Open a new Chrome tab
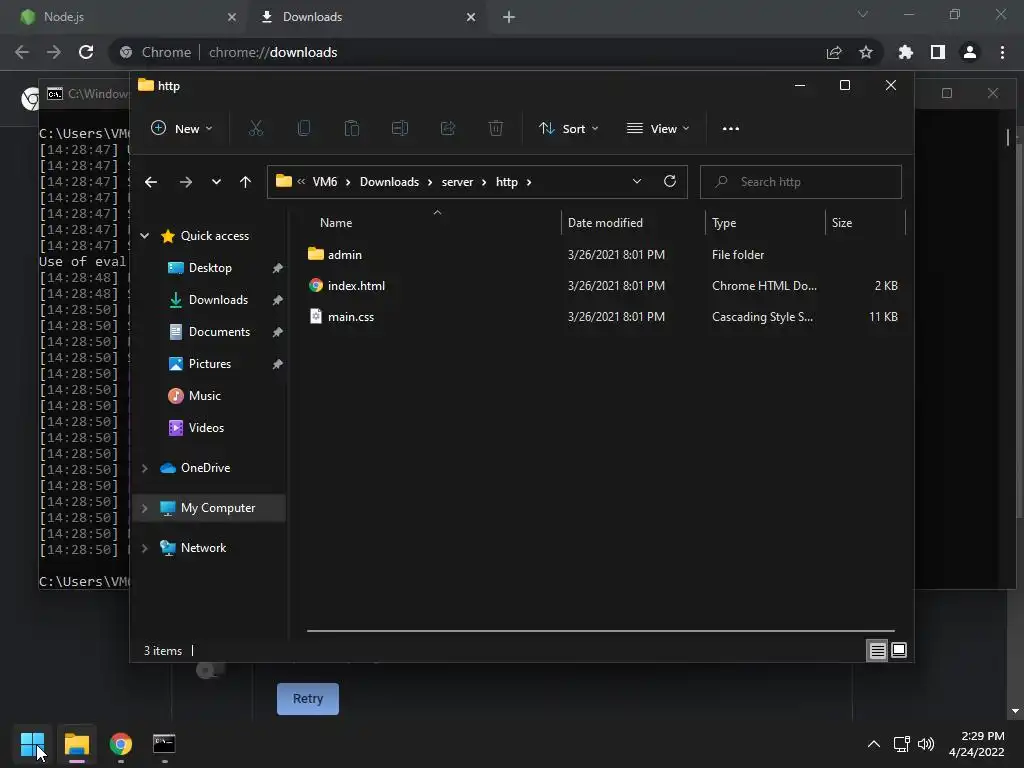The width and height of the screenshot is (1024, 768). [509, 17]
